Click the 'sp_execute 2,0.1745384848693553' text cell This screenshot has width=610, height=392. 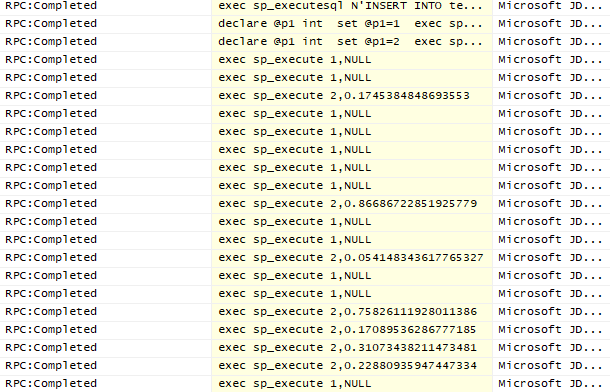[x=352, y=96]
